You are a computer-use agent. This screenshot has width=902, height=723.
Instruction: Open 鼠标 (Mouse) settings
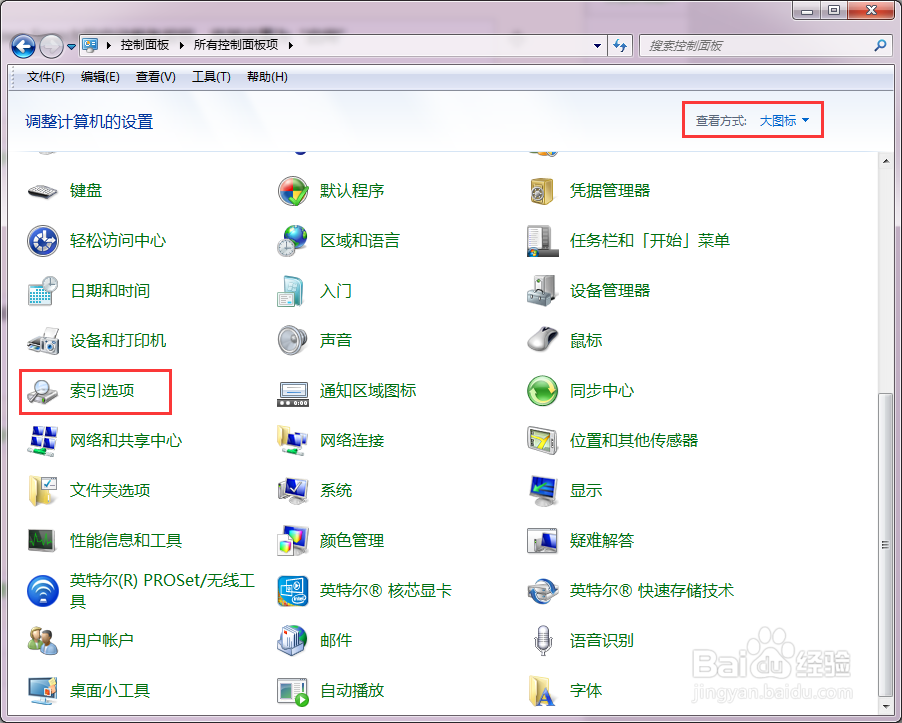[585, 341]
